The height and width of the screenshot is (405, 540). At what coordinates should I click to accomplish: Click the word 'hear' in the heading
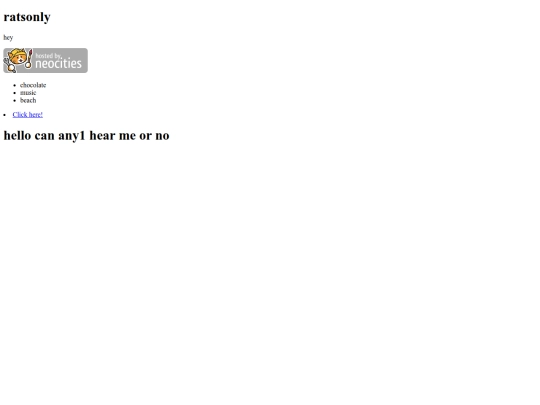[x=102, y=135]
